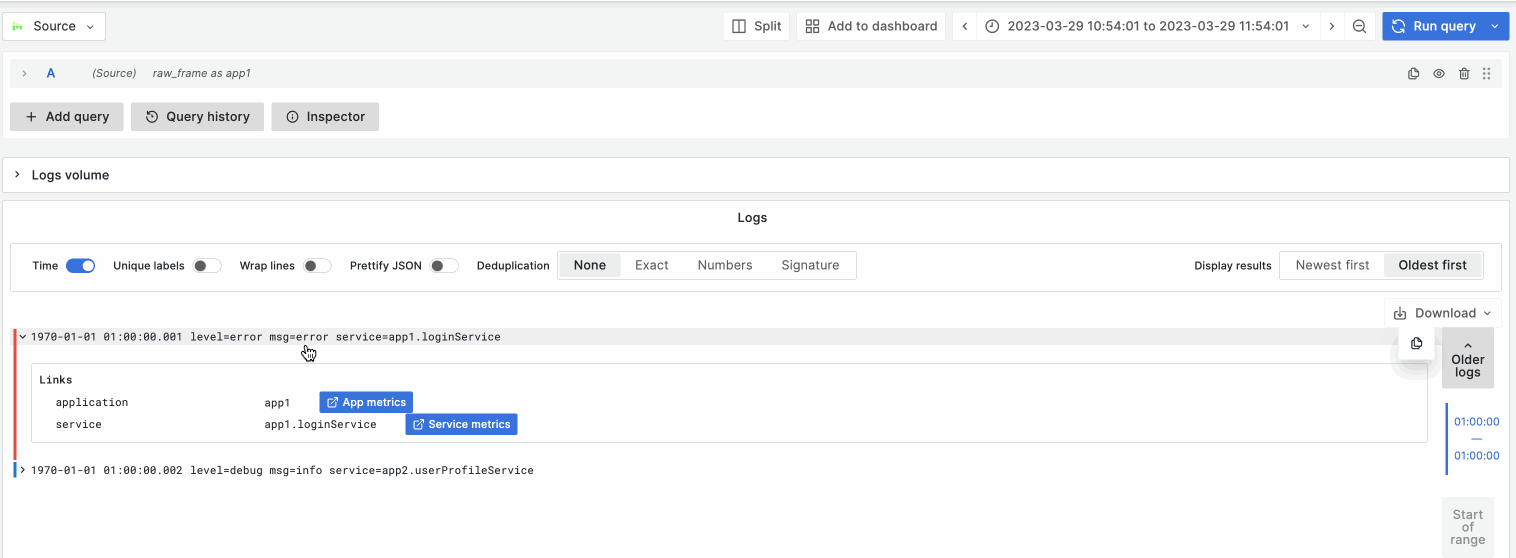
Task: Click the duplicate query icon
Action: tap(1413, 74)
